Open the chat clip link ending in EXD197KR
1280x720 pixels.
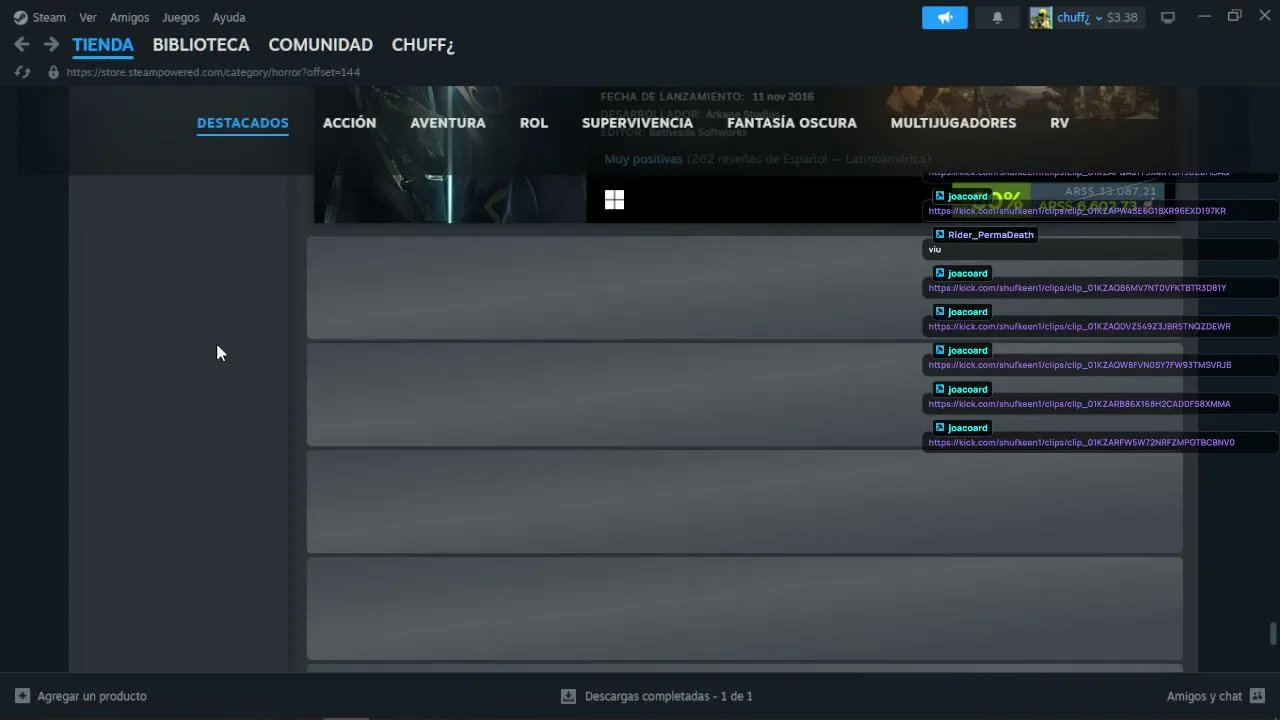point(1077,211)
